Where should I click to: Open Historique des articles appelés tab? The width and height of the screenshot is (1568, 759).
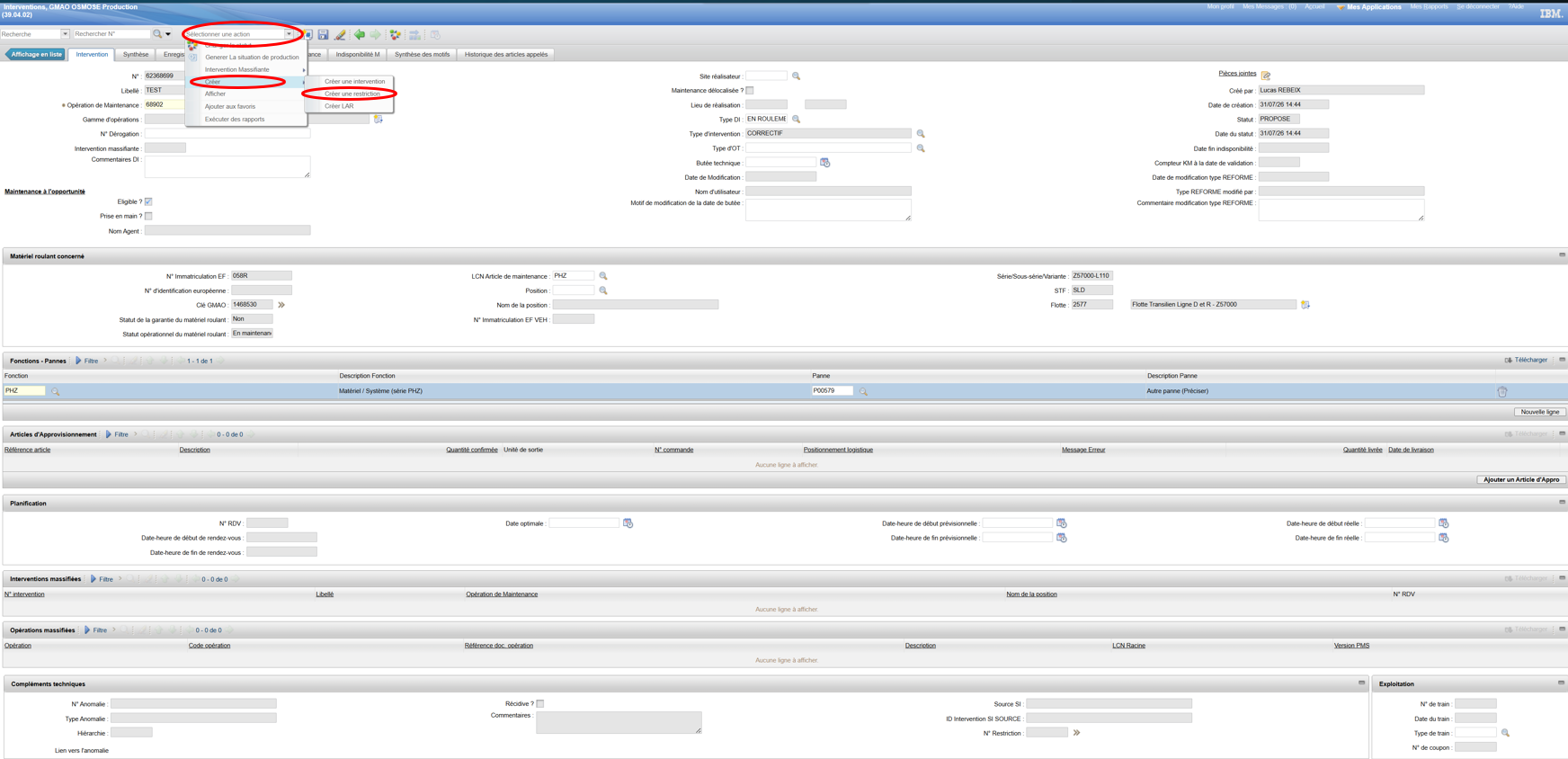[x=505, y=54]
